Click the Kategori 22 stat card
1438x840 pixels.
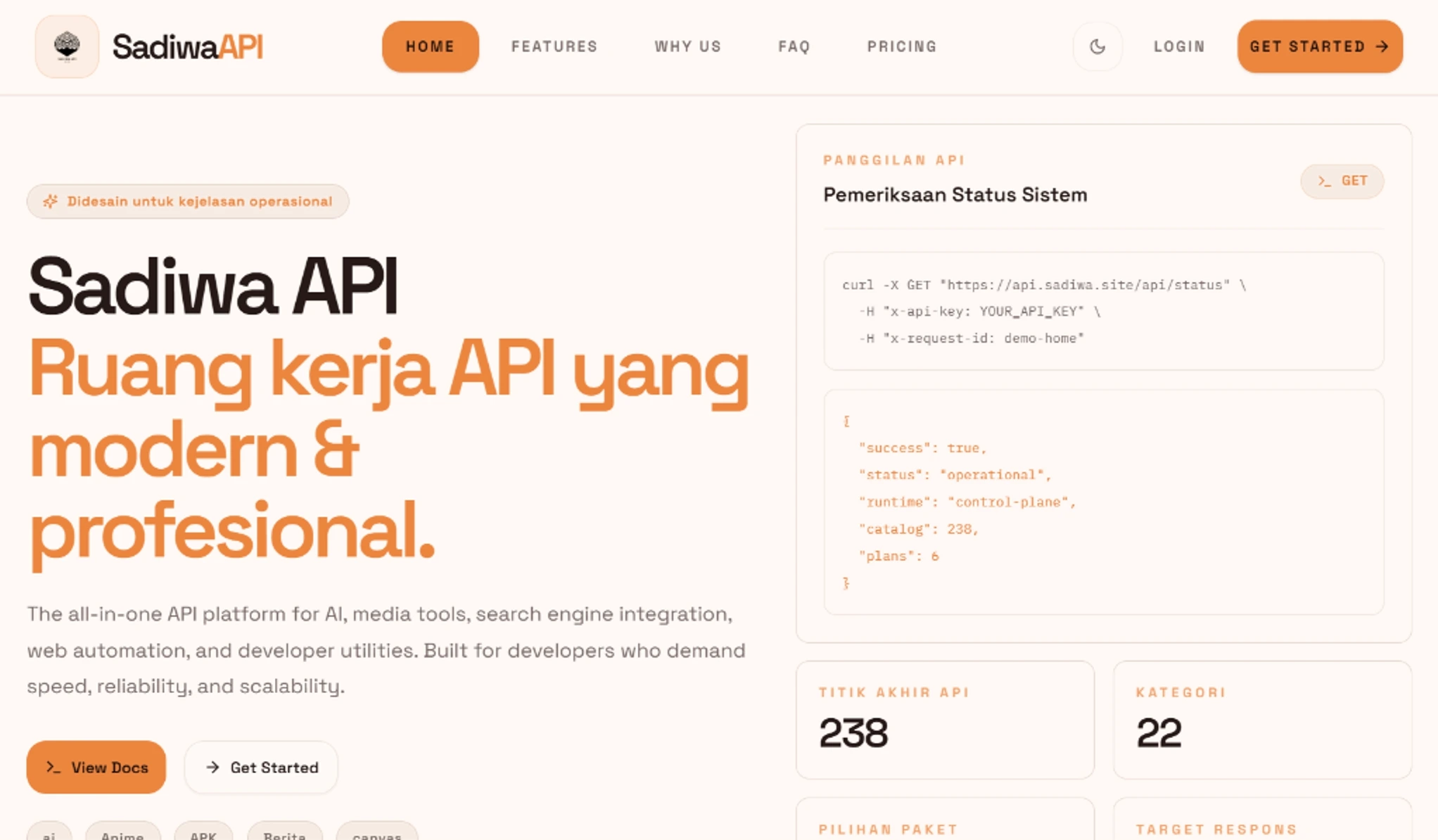pyautogui.click(x=1262, y=719)
